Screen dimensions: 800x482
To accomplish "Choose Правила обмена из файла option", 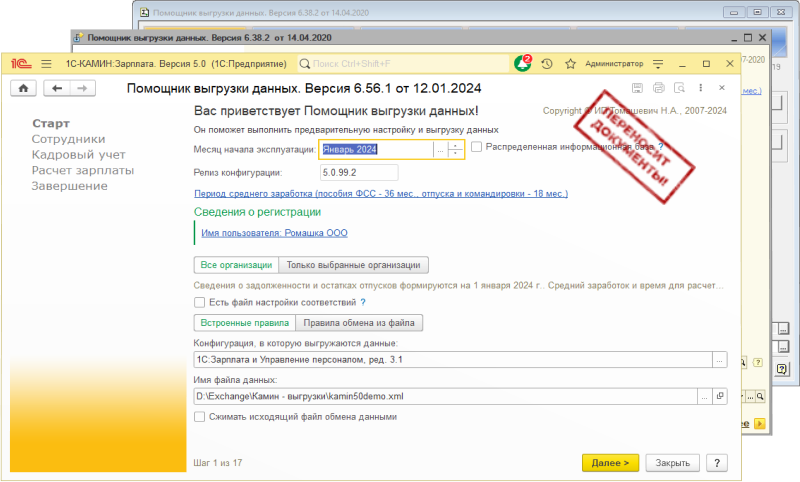I will pos(359,323).
